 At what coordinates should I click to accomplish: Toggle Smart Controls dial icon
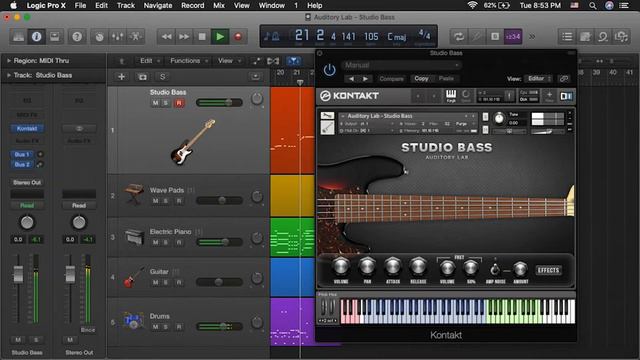[99, 37]
